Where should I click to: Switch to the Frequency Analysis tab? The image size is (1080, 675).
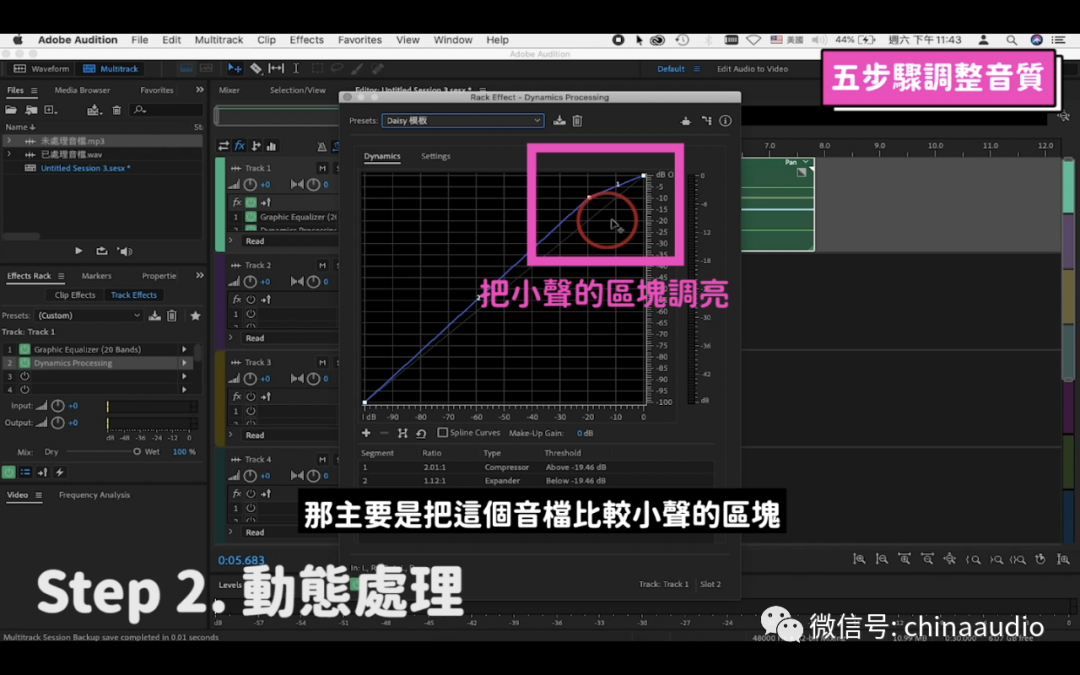[x=94, y=495]
